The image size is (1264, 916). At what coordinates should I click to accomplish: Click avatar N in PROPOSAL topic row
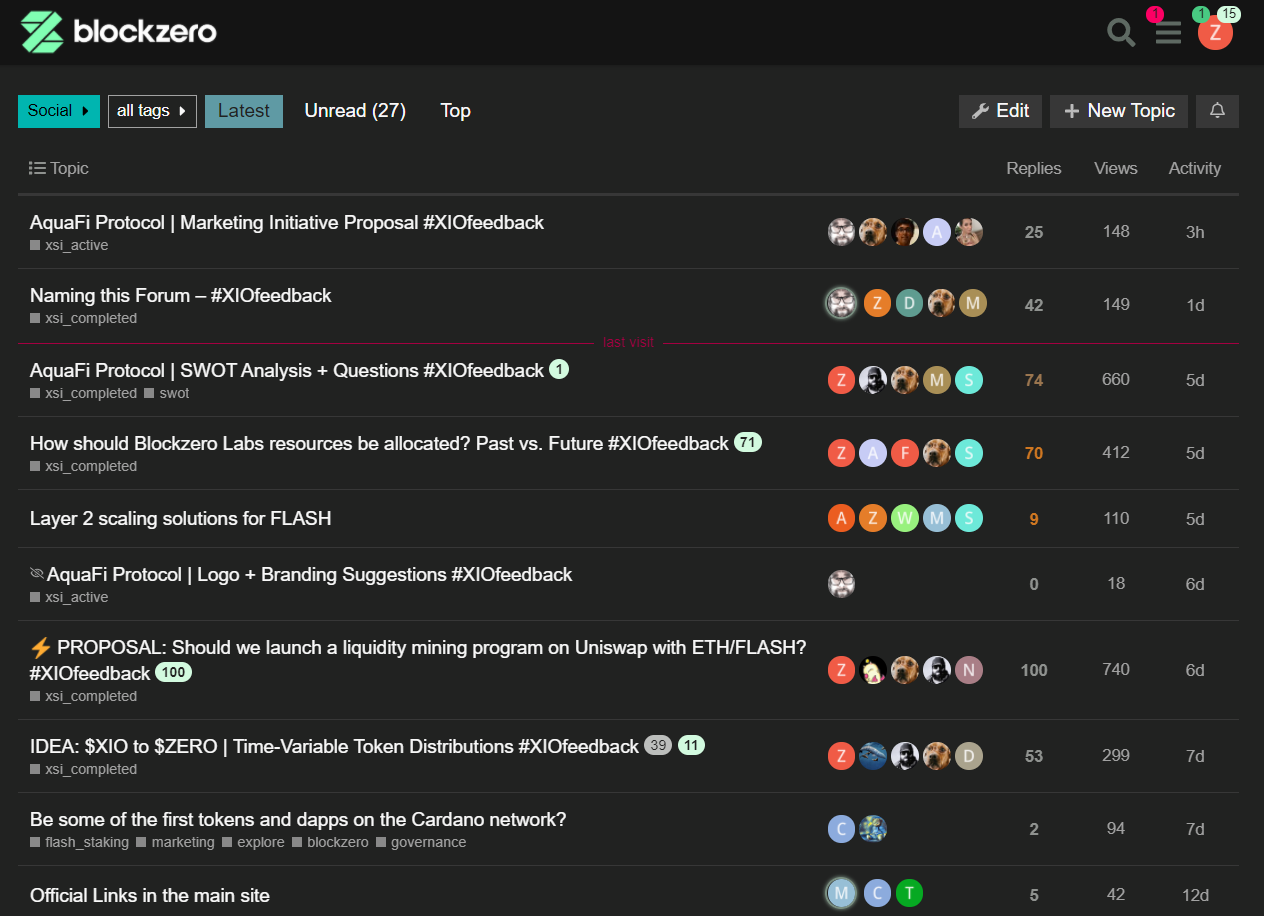click(969, 670)
